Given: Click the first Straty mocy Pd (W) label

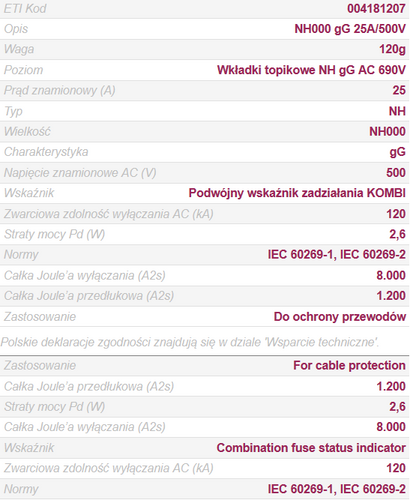Looking at the screenshot, I should pos(54,234).
